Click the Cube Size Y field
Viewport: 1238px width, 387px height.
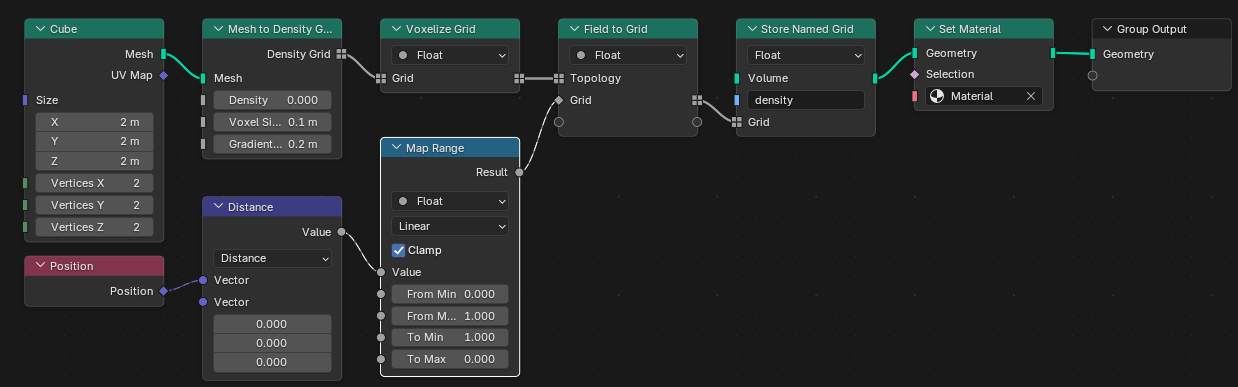pyautogui.click(x=94, y=141)
